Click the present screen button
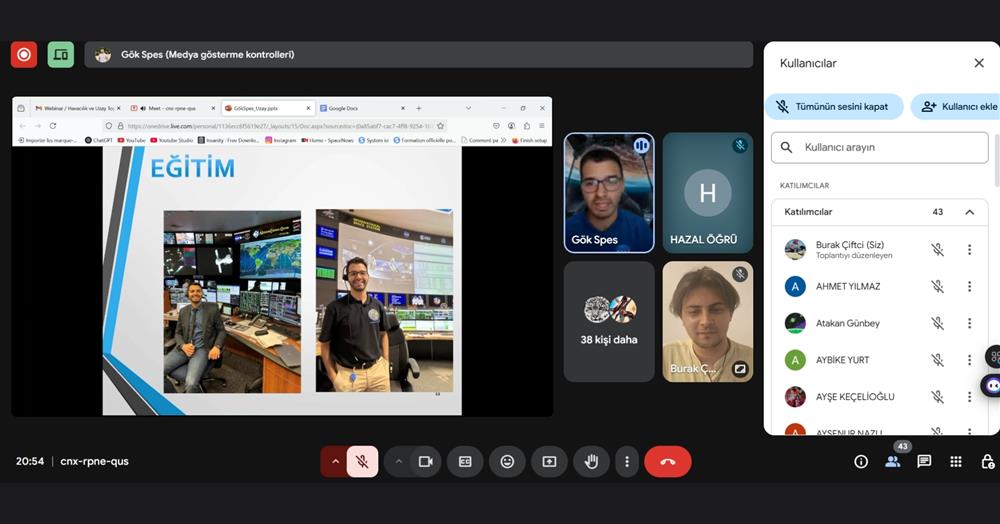 pyautogui.click(x=549, y=462)
